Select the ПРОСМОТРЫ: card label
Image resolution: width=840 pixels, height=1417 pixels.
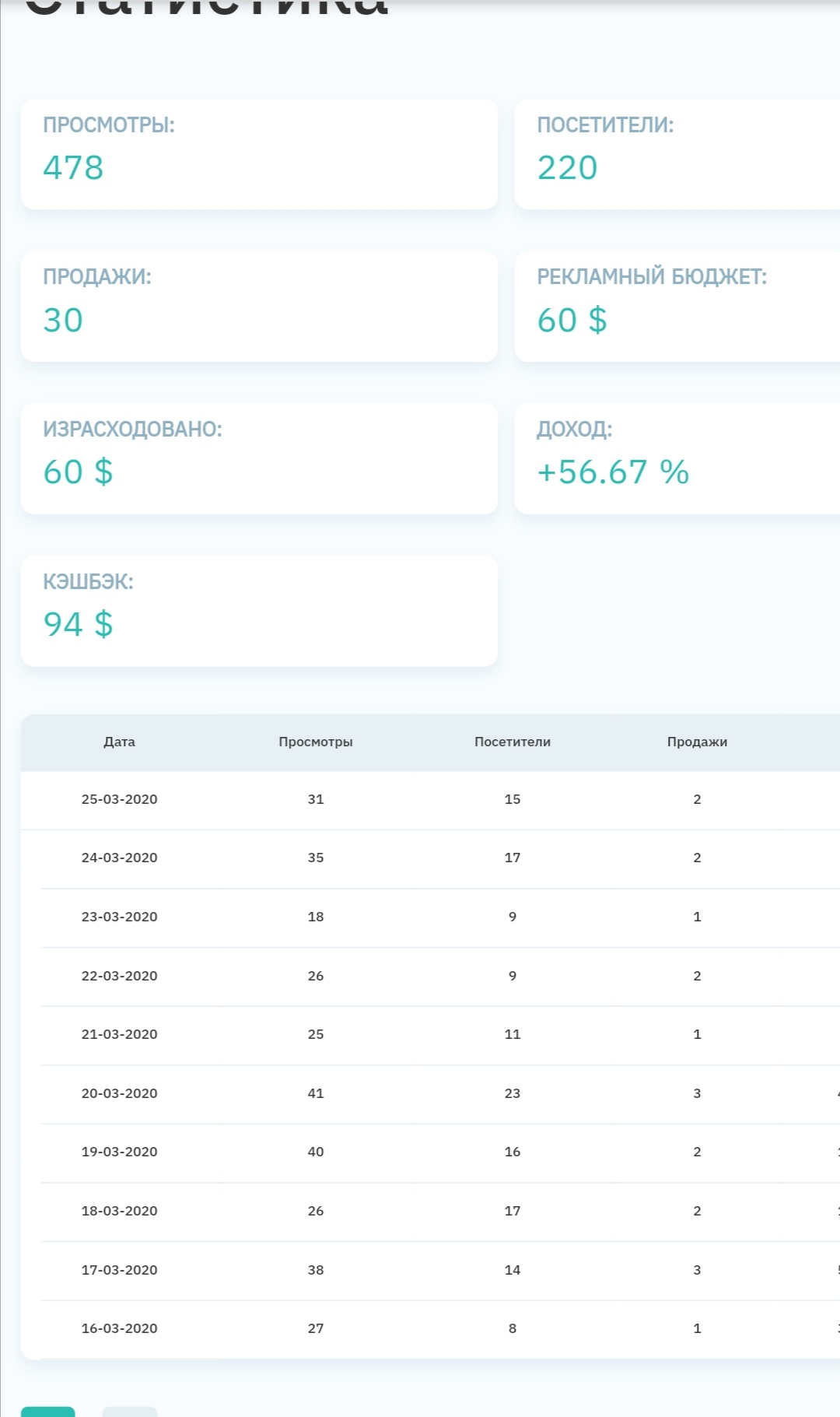(109, 125)
